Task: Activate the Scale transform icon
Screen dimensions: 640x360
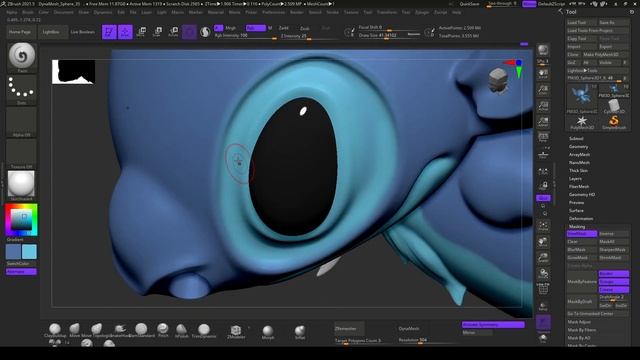Action: tap(157, 32)
